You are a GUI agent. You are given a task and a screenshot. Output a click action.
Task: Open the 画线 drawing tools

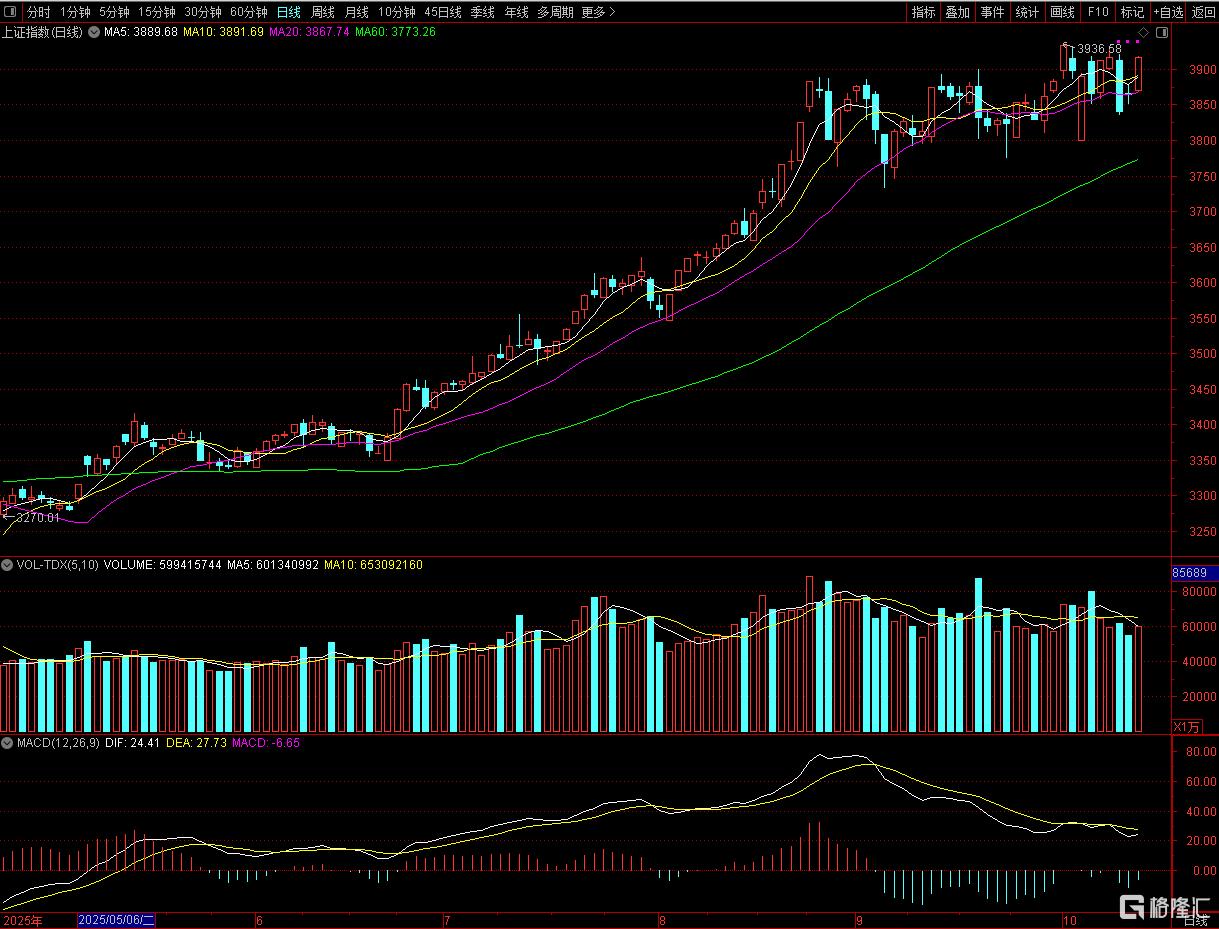1062,12
